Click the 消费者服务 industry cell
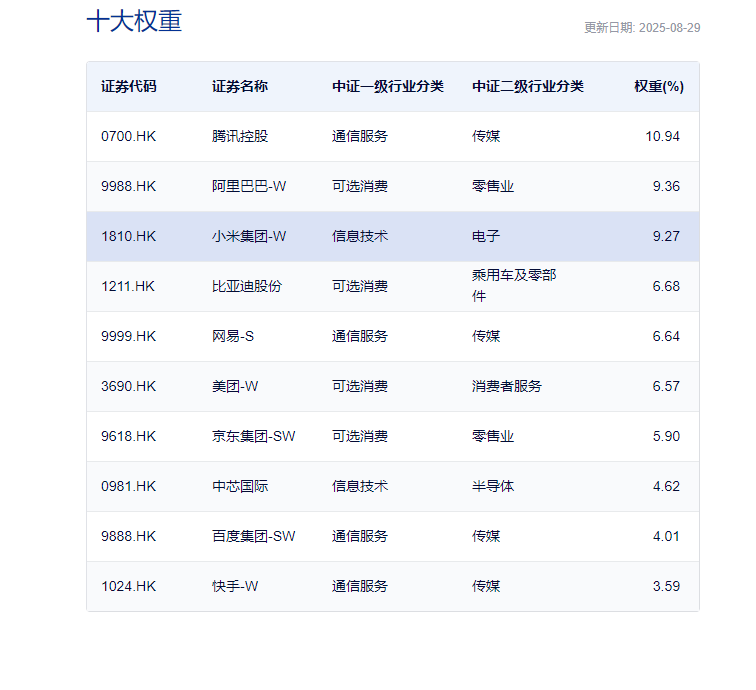This screenshot has height=690, width=756. tap(507, 386)
